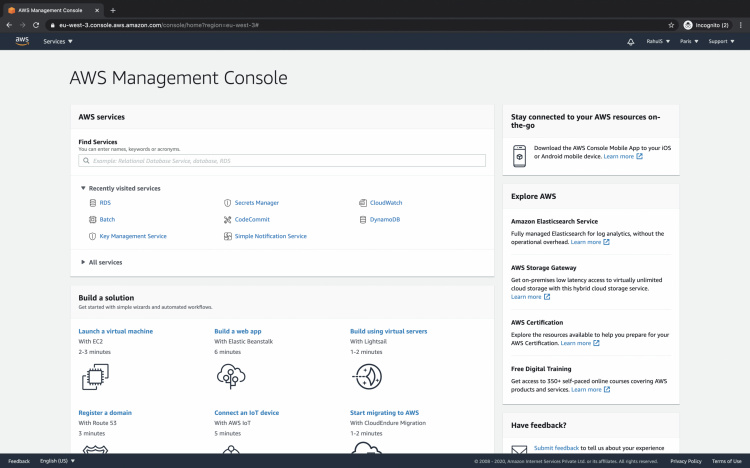This screenshot has width=750, height=468.
Task: Click the Launch a virtual machine link
Action: (115, 331)
